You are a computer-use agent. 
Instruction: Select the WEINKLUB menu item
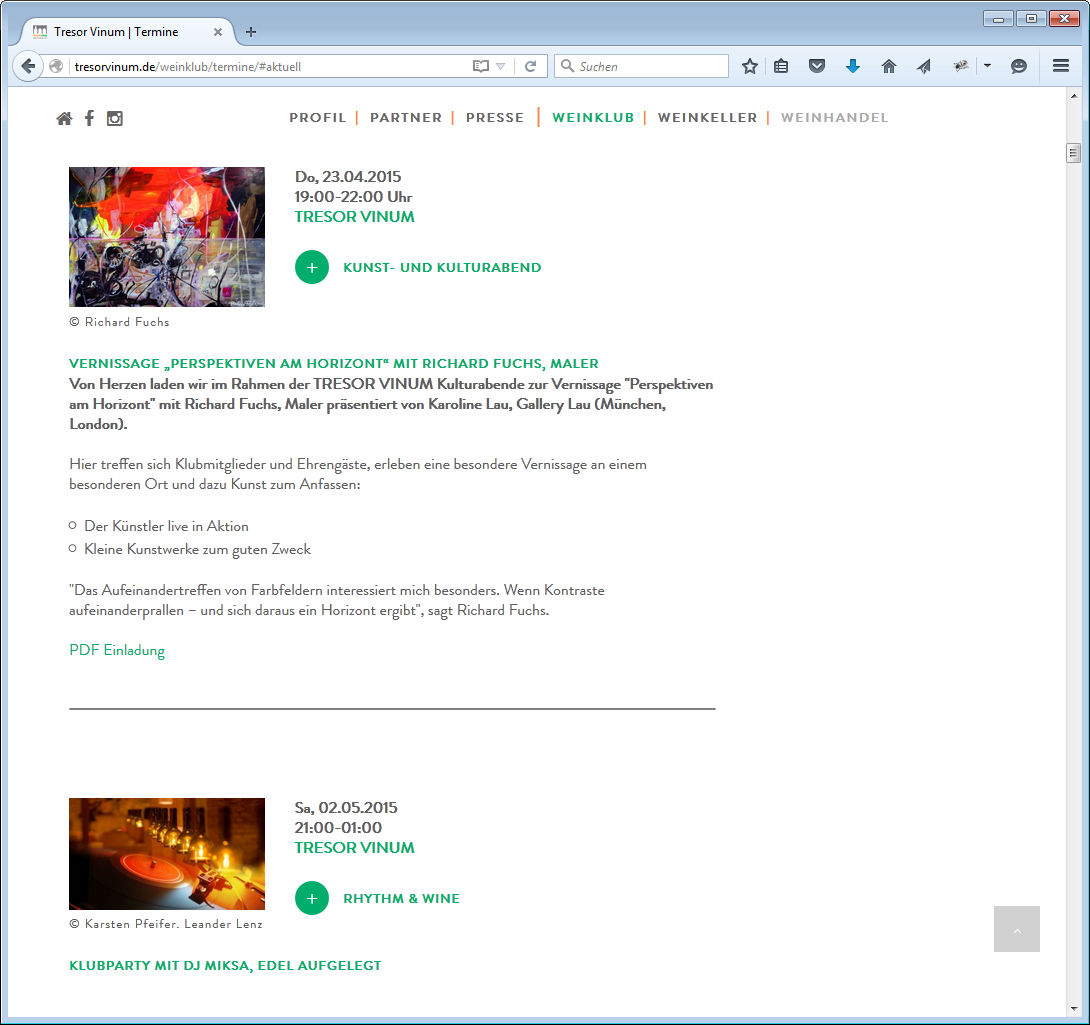point(593,118)
